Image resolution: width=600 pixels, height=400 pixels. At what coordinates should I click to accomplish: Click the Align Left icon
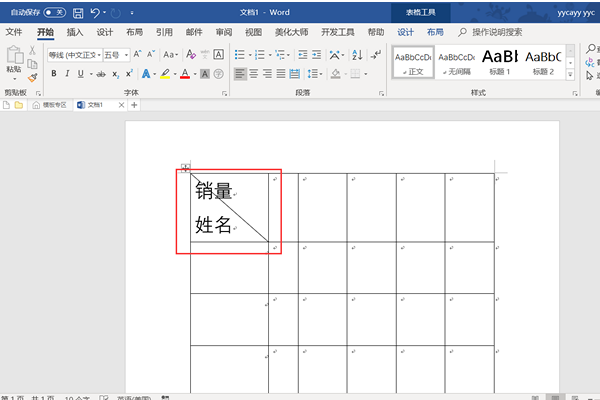tap(240, 73)
